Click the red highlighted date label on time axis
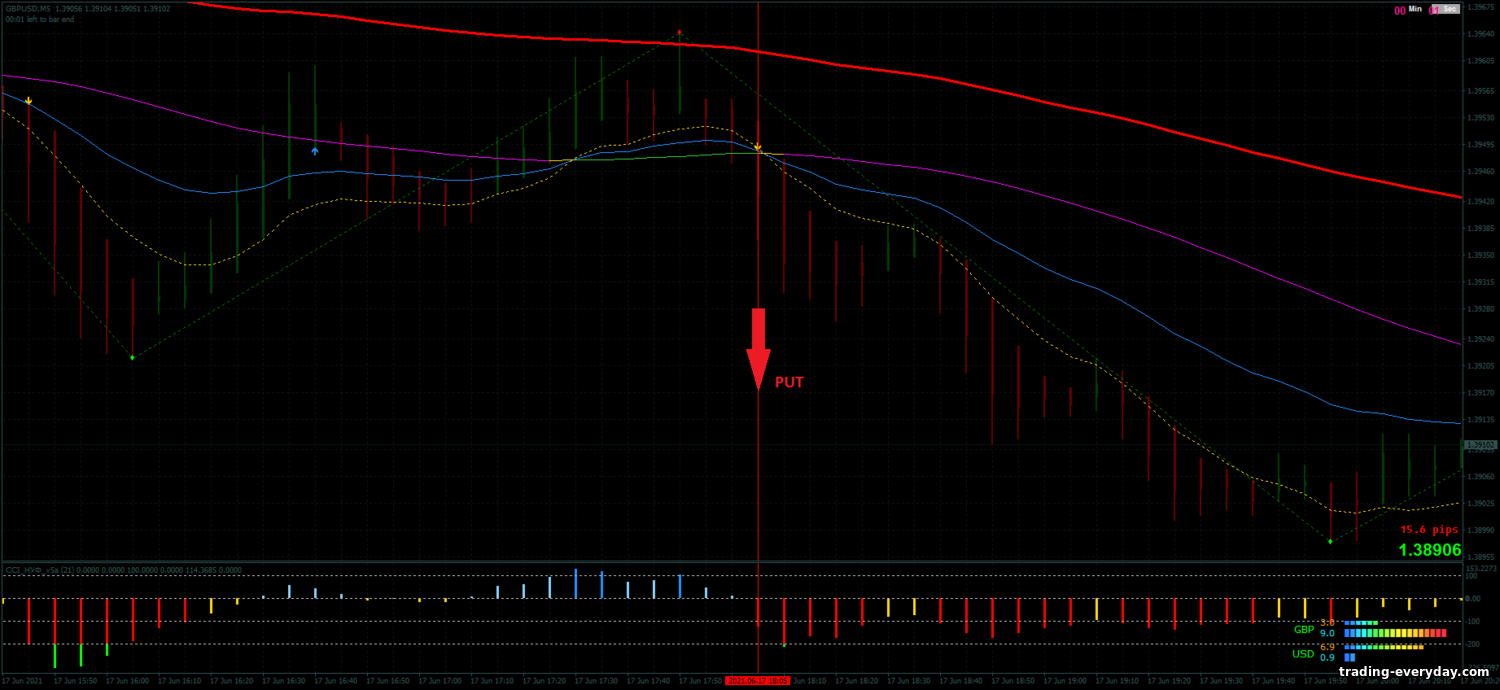 [758, 680]
